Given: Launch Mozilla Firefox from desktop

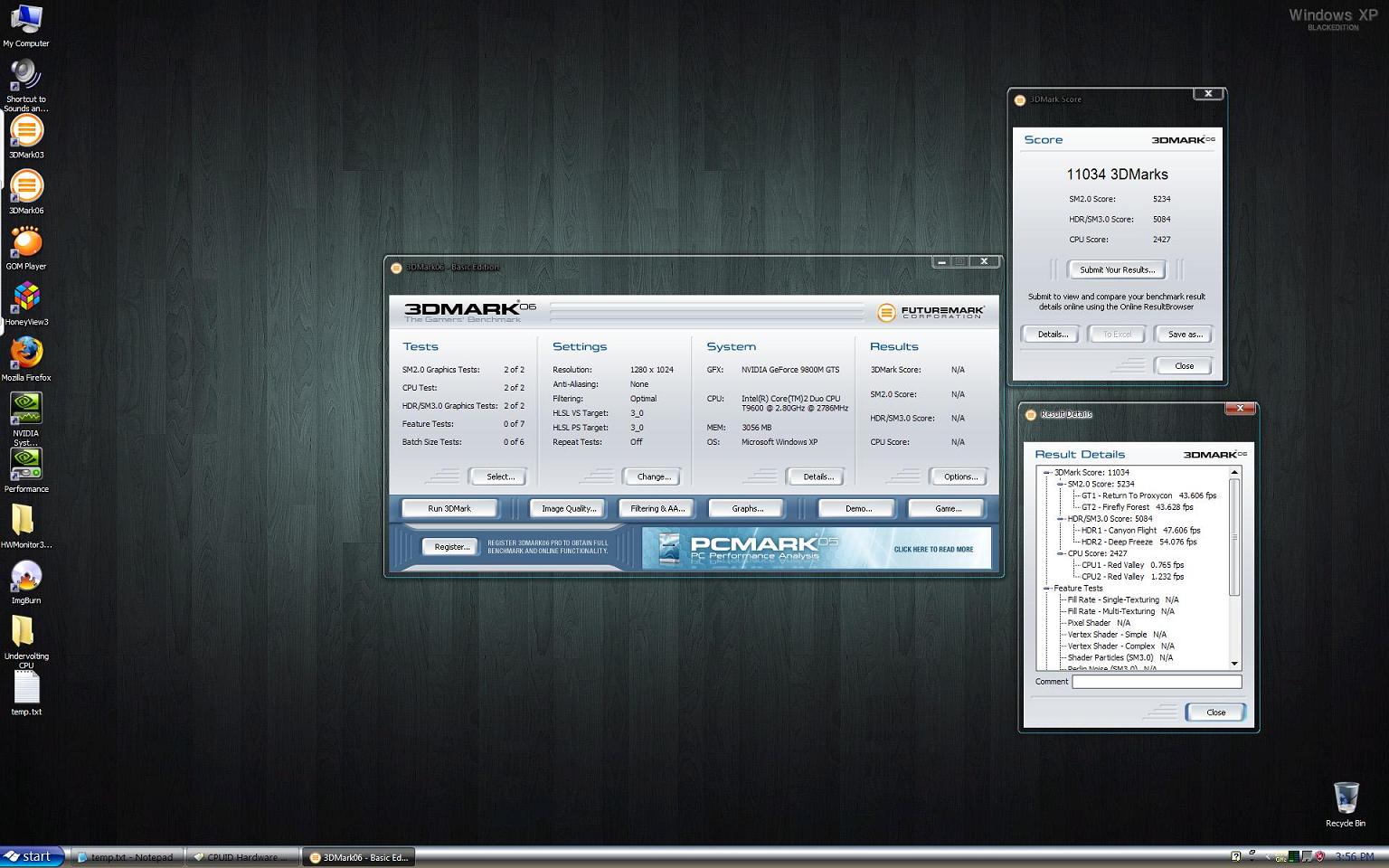Looking at the screenshot, I should click(26, 360).
